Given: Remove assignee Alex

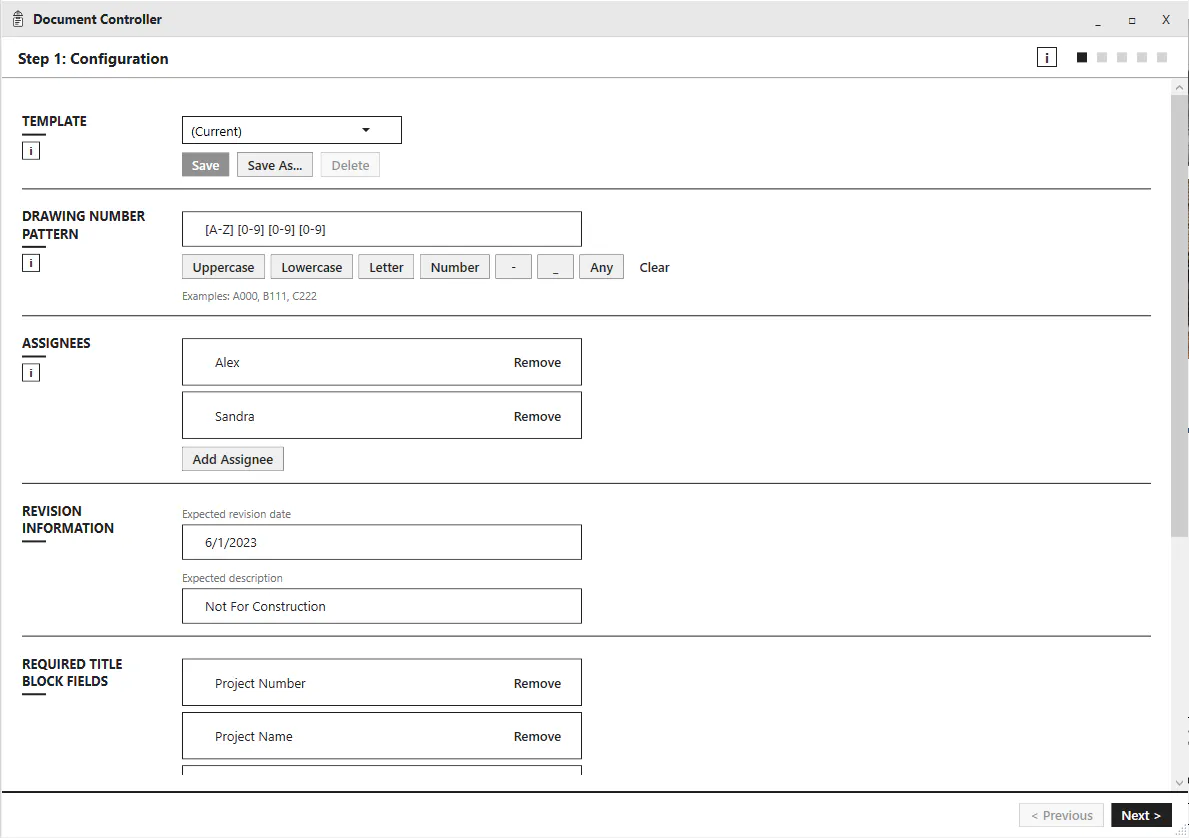Looking at the screenshot, I should 537,363.
